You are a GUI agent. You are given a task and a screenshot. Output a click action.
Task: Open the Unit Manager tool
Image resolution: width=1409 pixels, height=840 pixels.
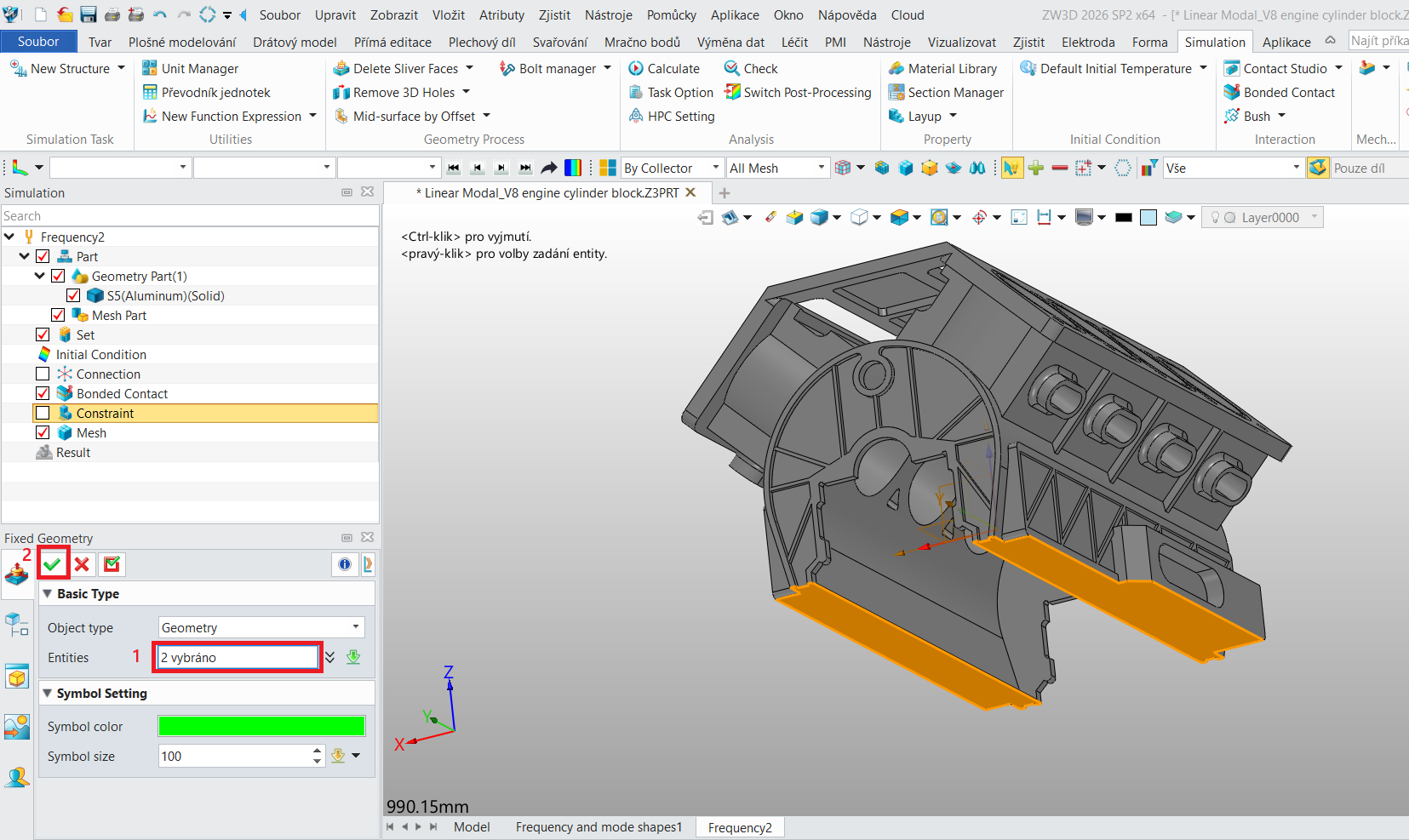[190, 68]
